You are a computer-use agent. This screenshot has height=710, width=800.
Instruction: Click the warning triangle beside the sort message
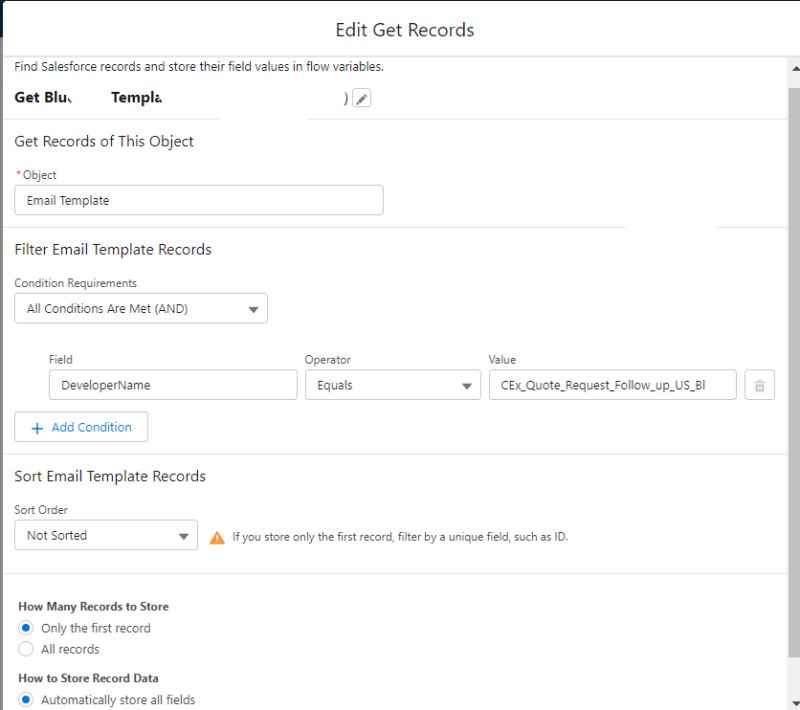pos(216,536)
